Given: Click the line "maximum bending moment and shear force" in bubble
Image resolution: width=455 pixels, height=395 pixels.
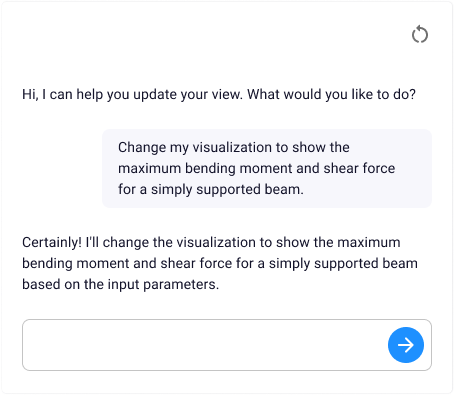Looking at the screenshot, I should (x=256, y=168).
